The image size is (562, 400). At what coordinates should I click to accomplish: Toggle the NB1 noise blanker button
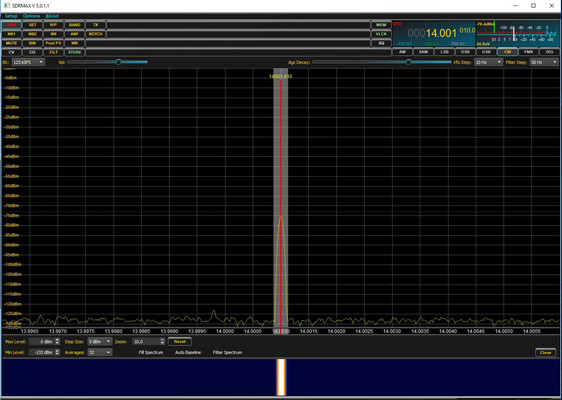tap(11, 34)
